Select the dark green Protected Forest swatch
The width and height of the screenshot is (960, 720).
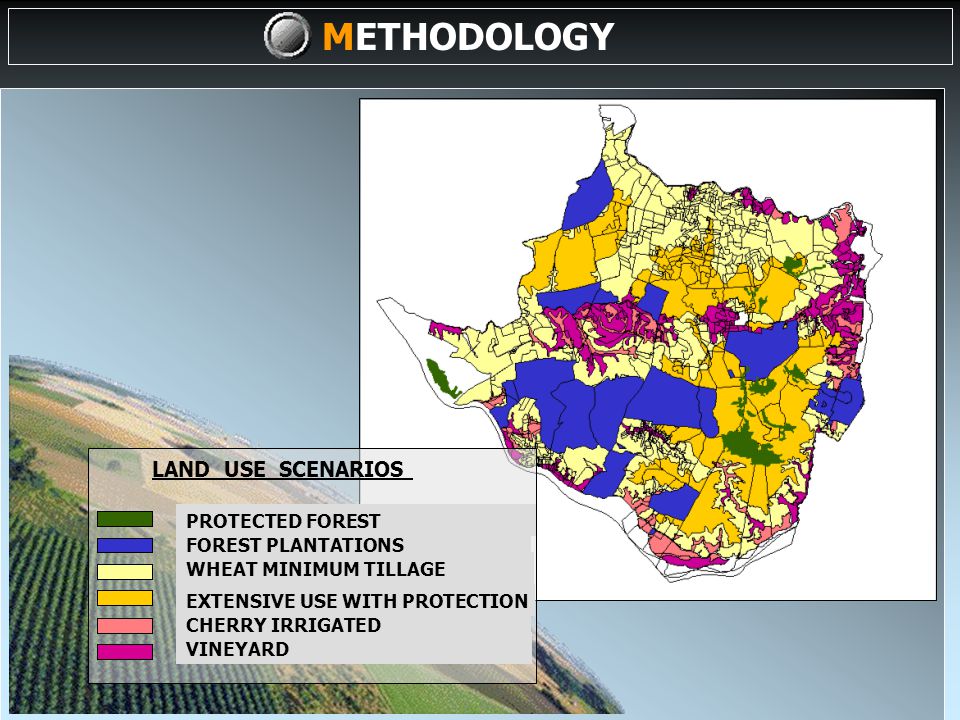125,519
